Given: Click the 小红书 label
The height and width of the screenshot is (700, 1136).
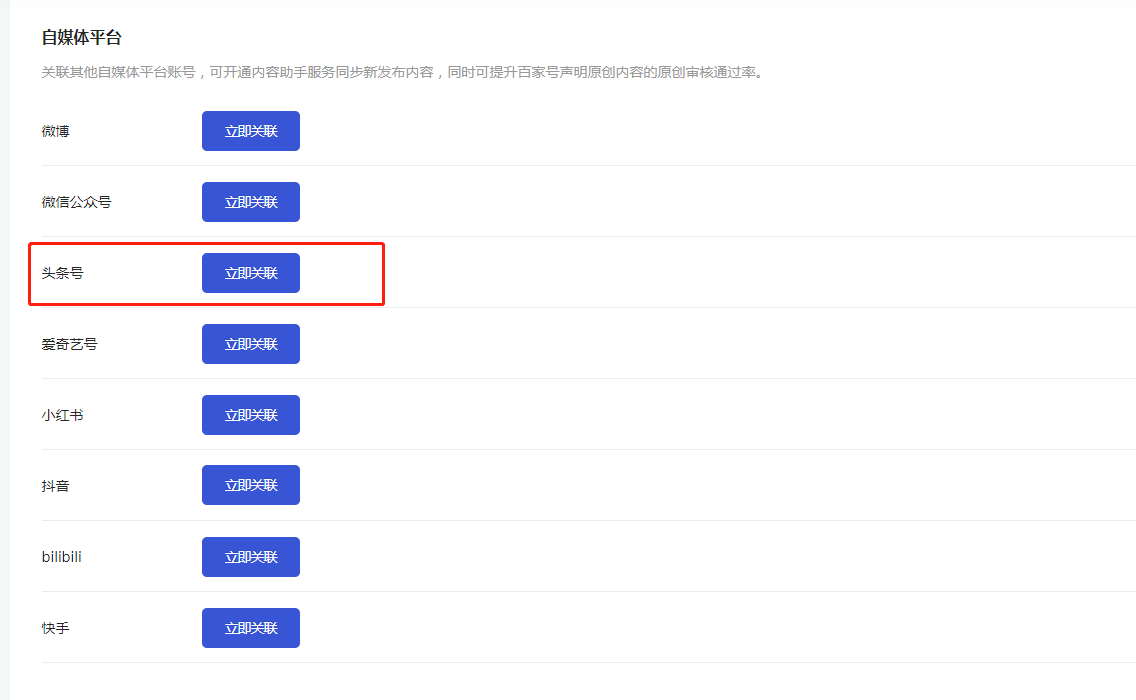Looking at the screenshot, I should [62, 415].
